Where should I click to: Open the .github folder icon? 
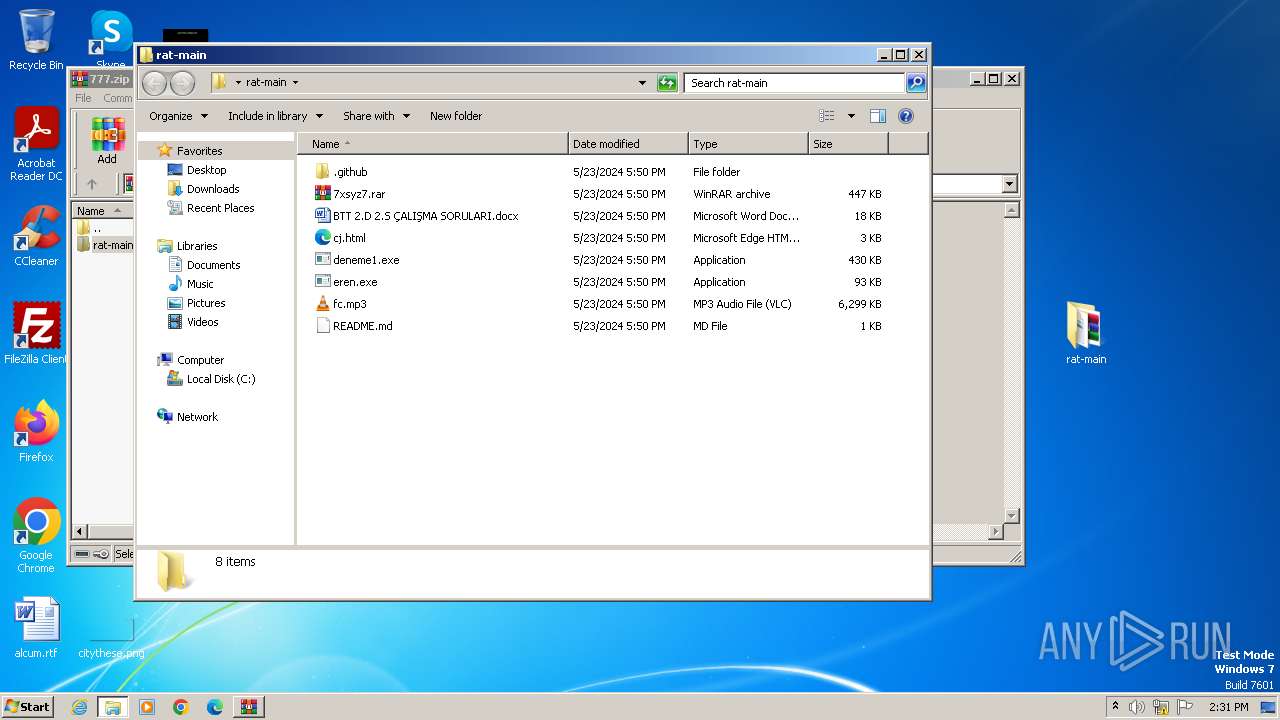(322, 172)
